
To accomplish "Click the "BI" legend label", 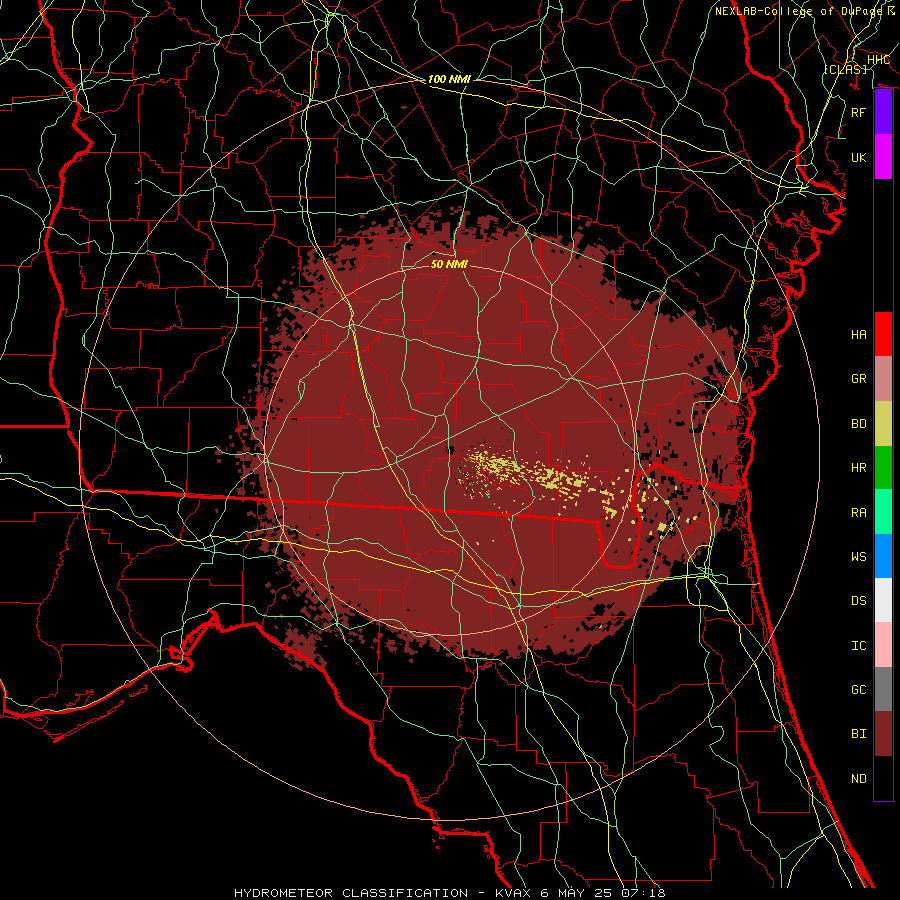I will [859, 734].
